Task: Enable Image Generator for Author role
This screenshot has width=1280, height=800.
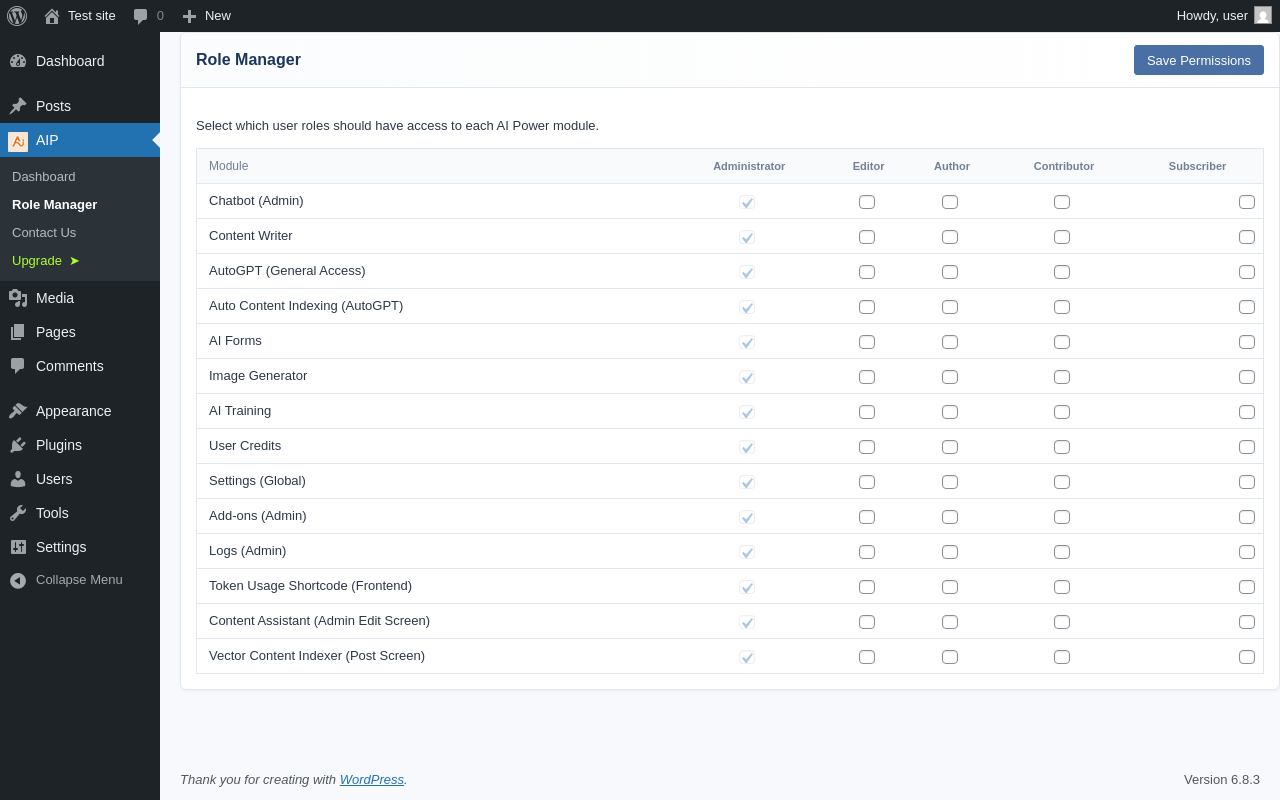Action: tap(950, 377)
